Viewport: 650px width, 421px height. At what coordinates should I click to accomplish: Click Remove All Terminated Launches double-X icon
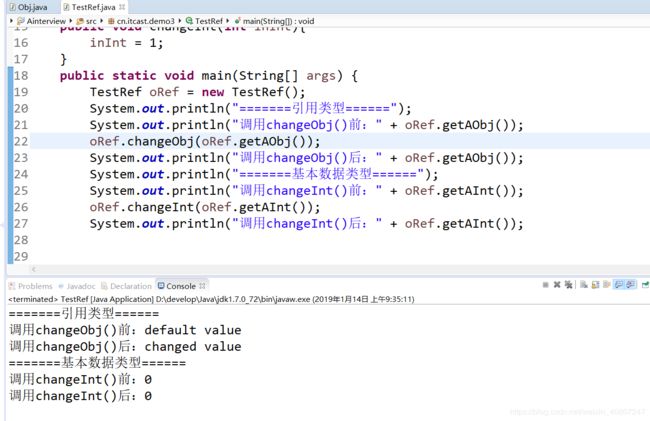[568, 285]
